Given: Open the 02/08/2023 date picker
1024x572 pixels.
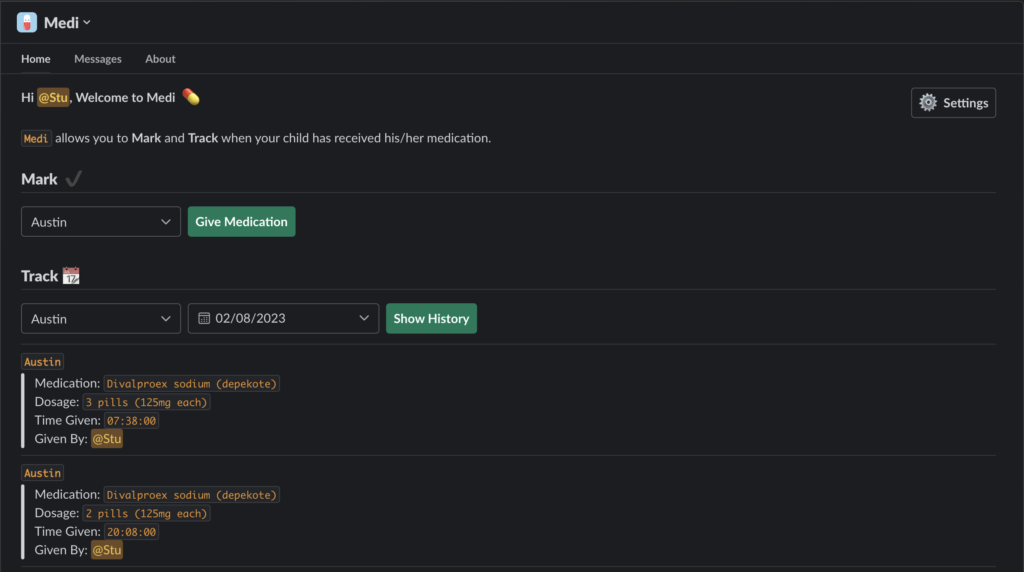Looking at the screenshot, I should tap(284, 319).
